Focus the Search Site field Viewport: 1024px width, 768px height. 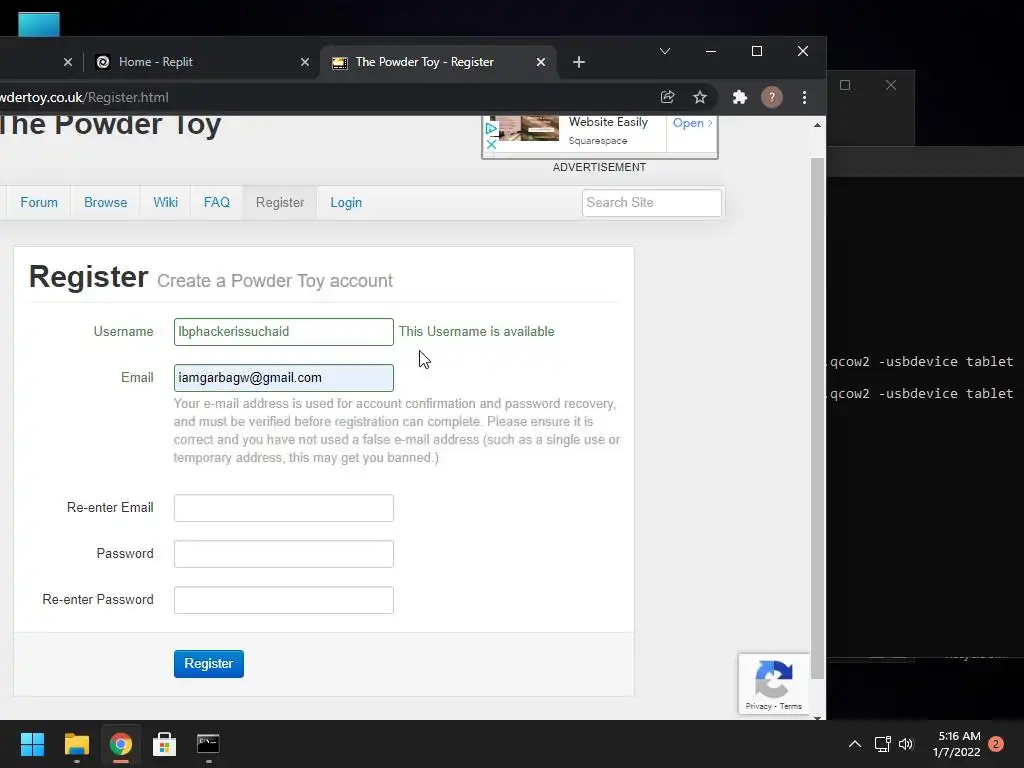click(652, 202)
